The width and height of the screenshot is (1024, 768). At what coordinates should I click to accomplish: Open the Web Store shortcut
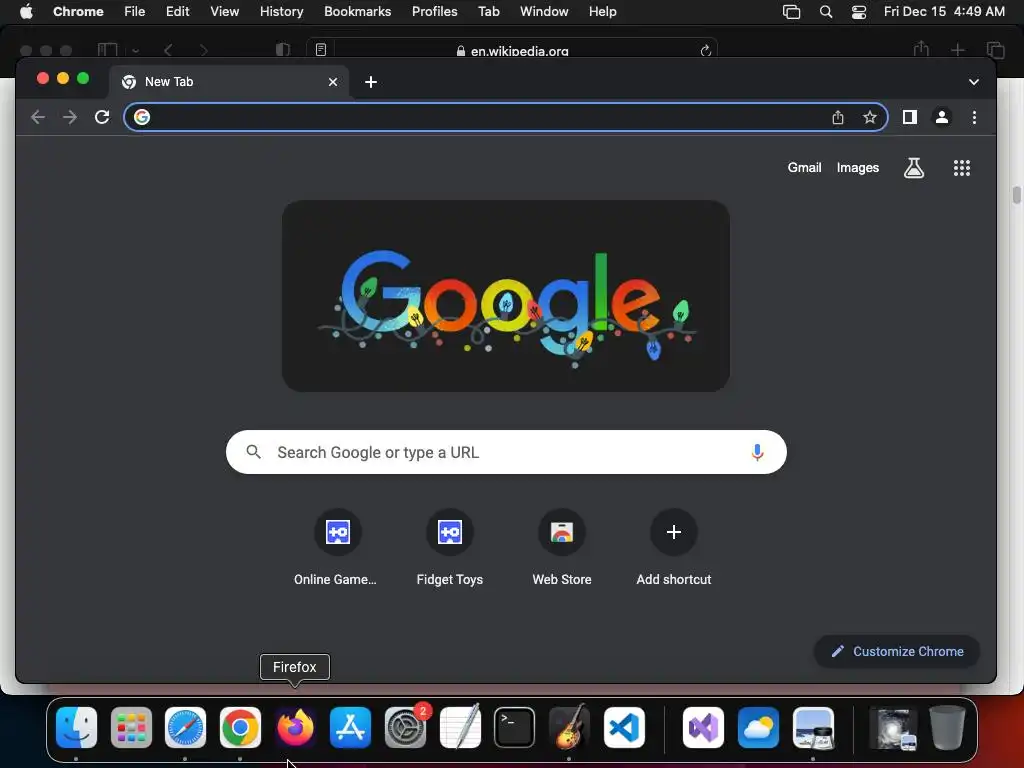[562, 549]
